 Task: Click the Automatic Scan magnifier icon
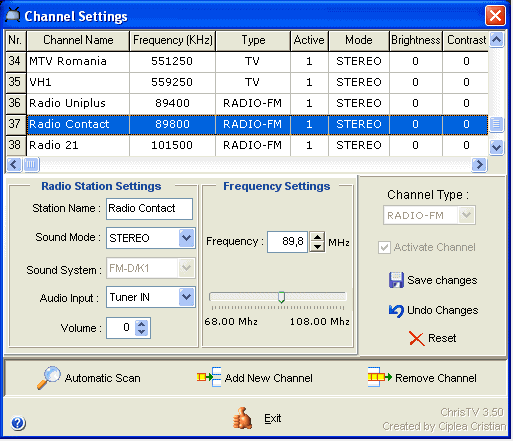point(49,378)
